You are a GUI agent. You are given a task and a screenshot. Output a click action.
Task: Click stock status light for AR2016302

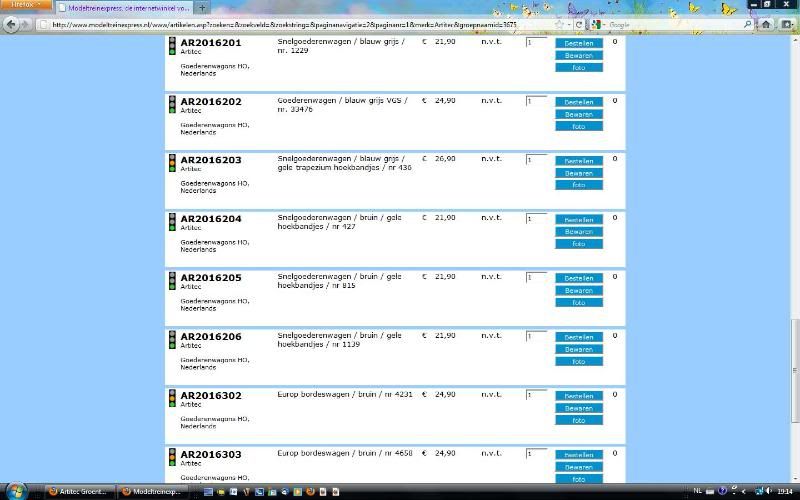pyautogui.click(x=172, y=398)
